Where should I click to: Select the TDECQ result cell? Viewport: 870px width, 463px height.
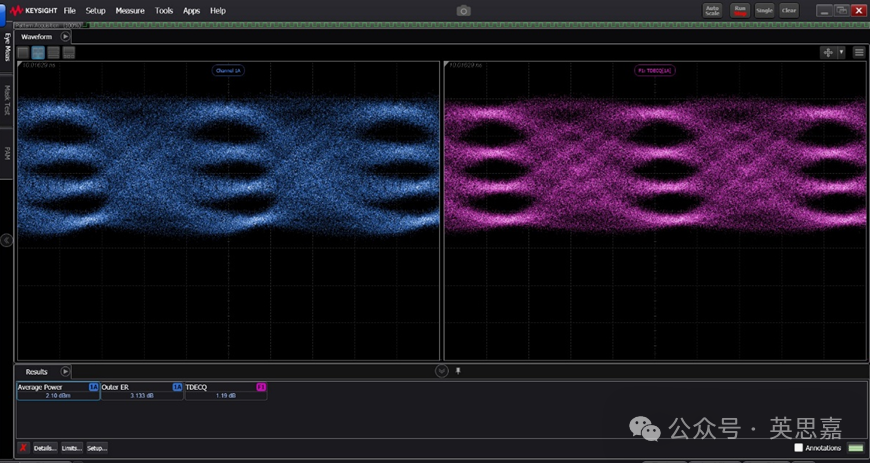click(226, 391)
